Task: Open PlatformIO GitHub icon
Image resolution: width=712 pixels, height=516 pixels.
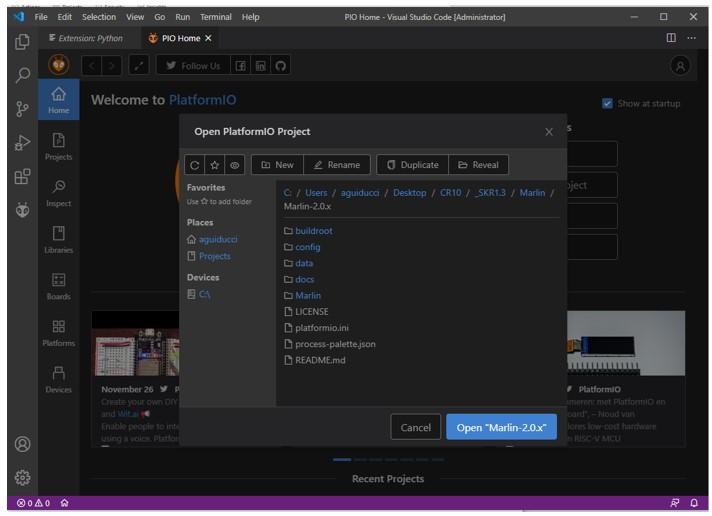Action: 281,66
